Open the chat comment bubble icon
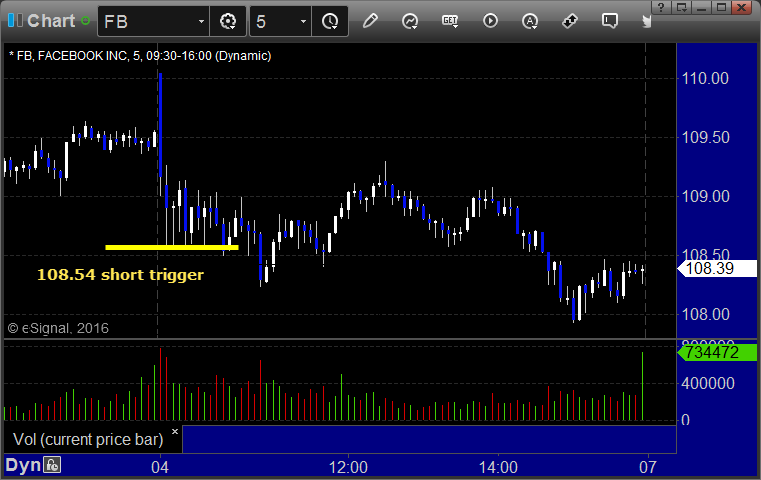Screen dimensions: 761x480 click(x=610, y=21)
